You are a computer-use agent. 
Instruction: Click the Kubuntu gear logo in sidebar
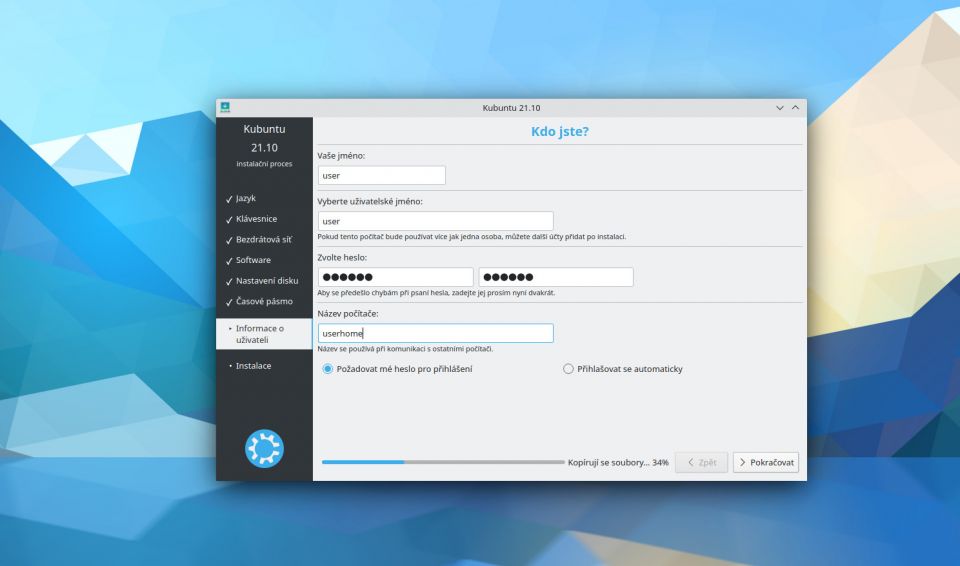(264, 448)
